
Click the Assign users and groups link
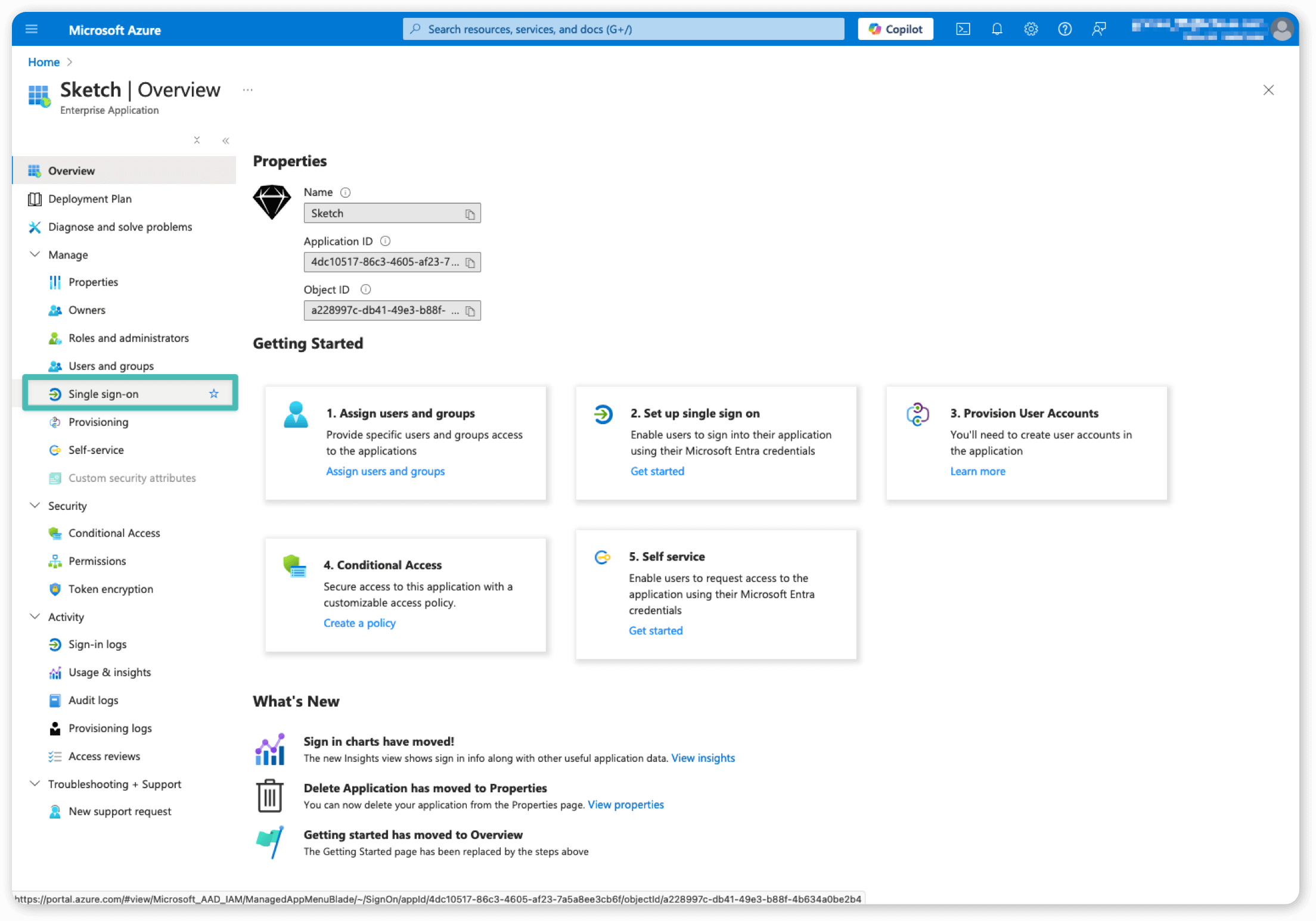(385, 471)
